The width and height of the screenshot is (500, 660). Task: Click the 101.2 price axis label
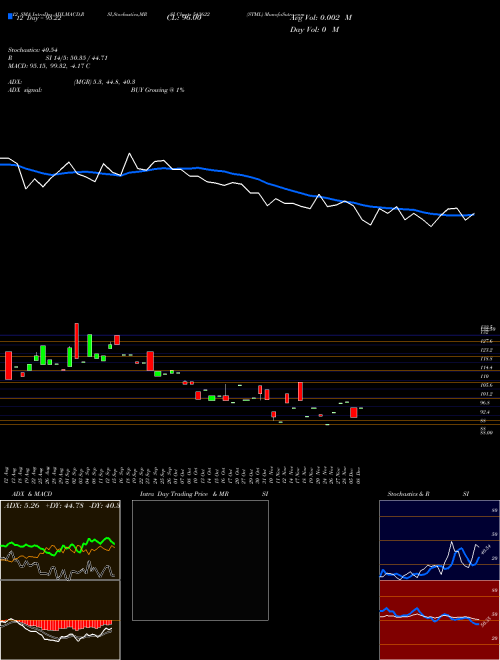487,394
